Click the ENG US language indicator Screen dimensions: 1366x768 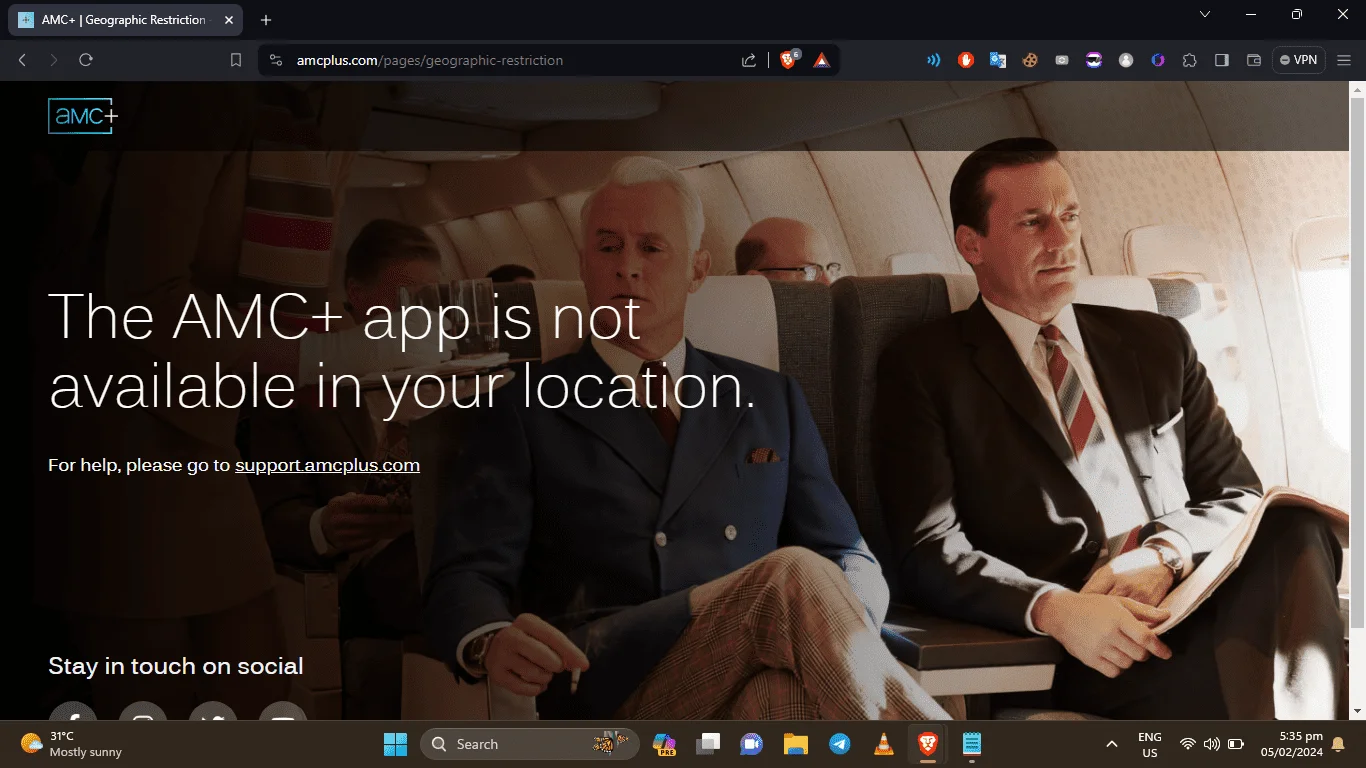click(x=1150, y=745)
